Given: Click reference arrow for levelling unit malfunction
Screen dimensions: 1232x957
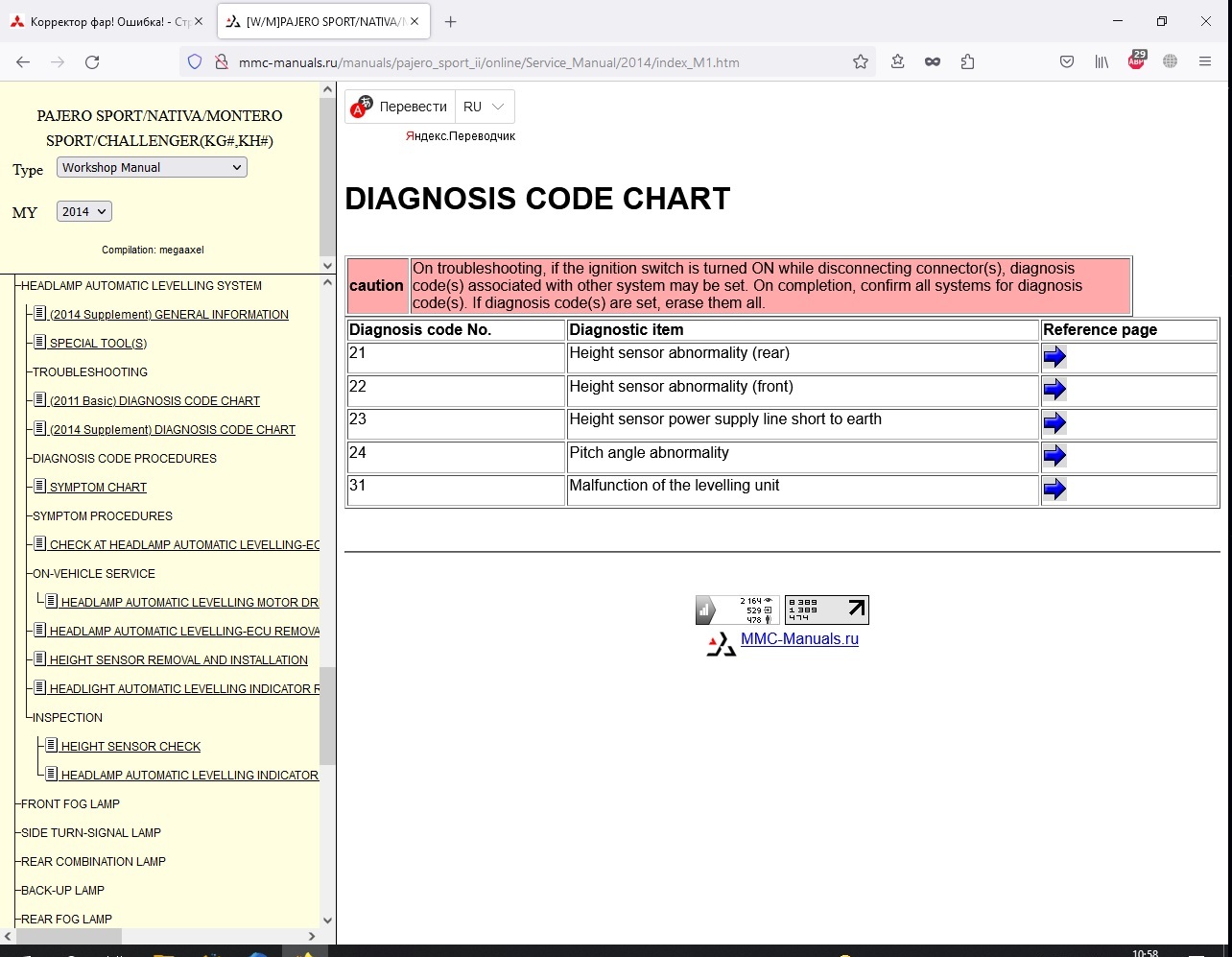Looking at the screenshot, I should tap(1054, 490).
